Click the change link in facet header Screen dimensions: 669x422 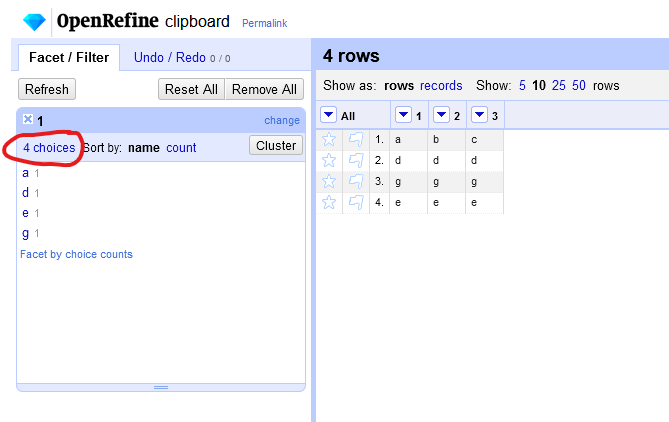point(282,120)
